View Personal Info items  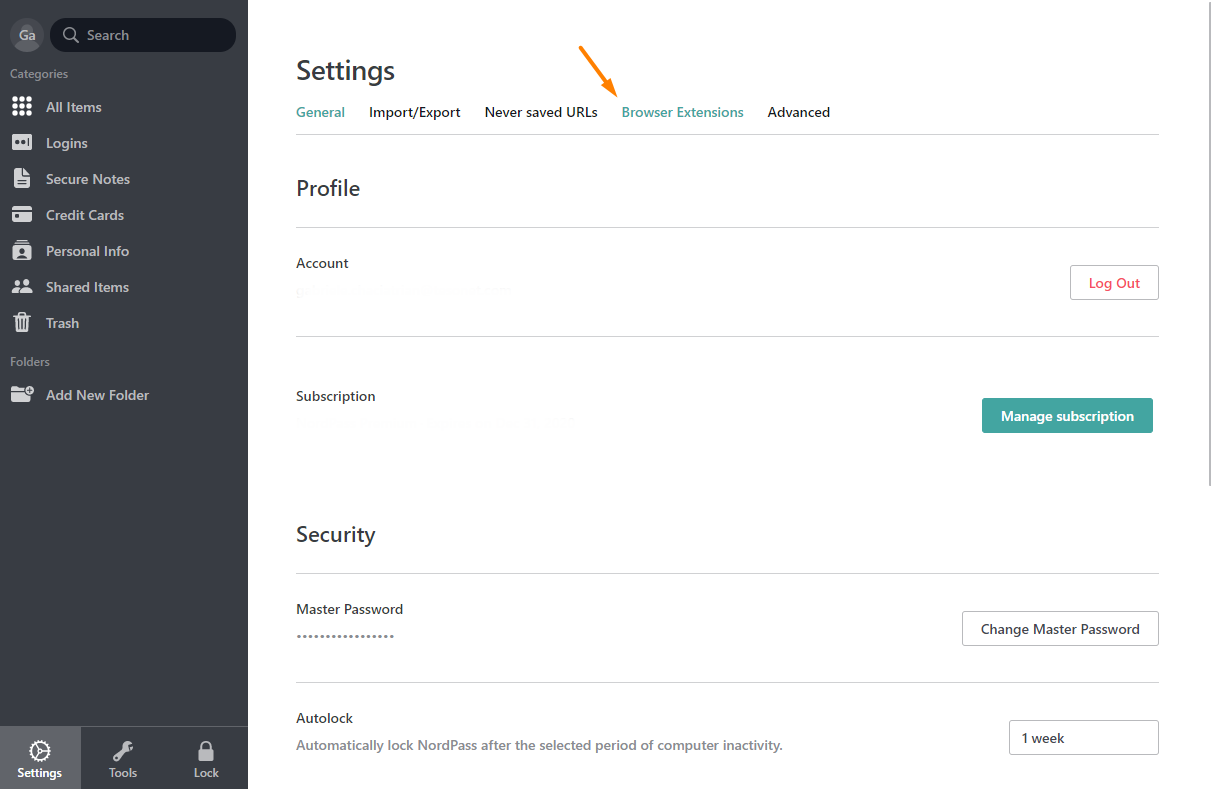[87, 250]
